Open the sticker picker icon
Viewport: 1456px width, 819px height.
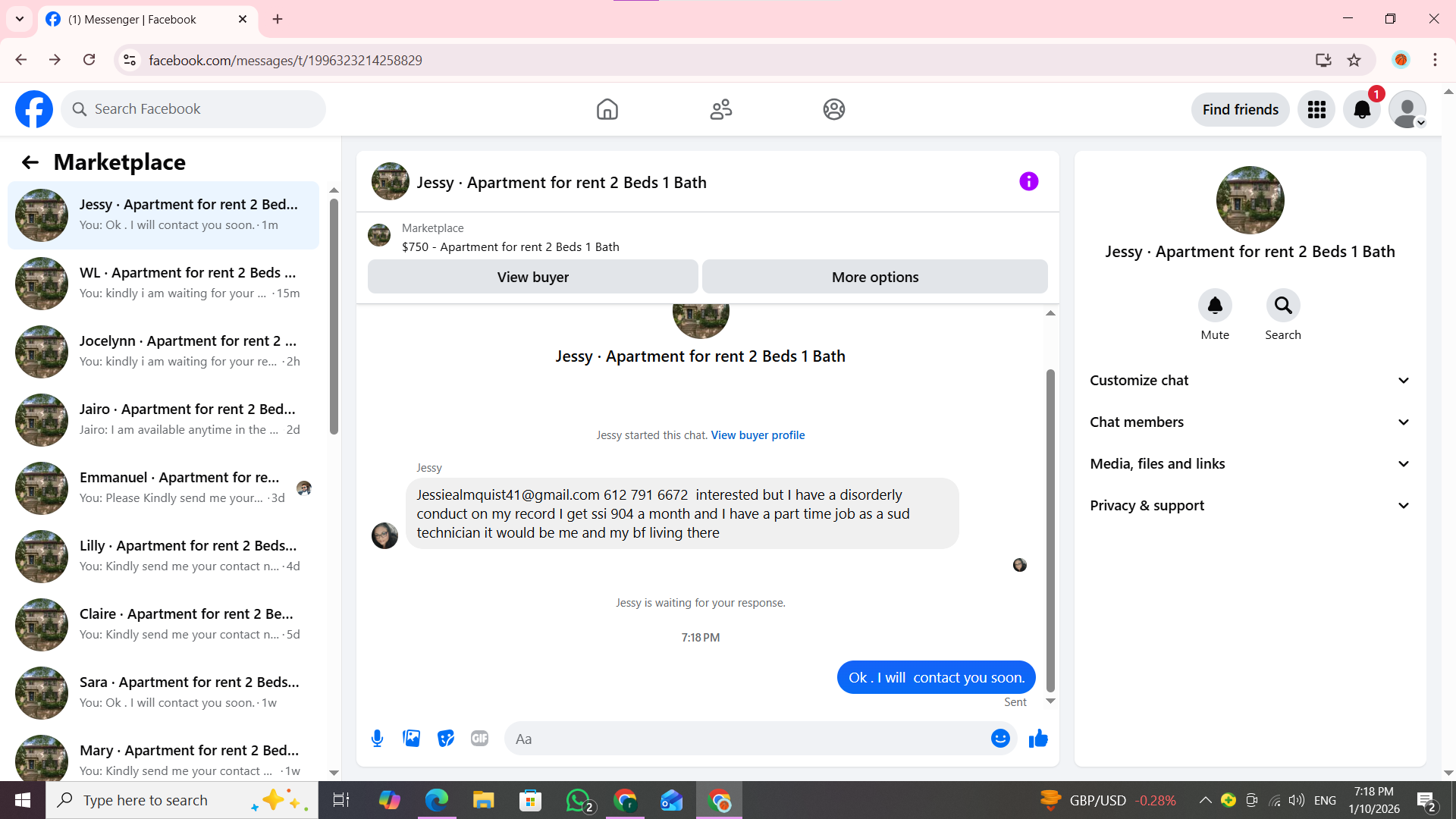point(446,739)
